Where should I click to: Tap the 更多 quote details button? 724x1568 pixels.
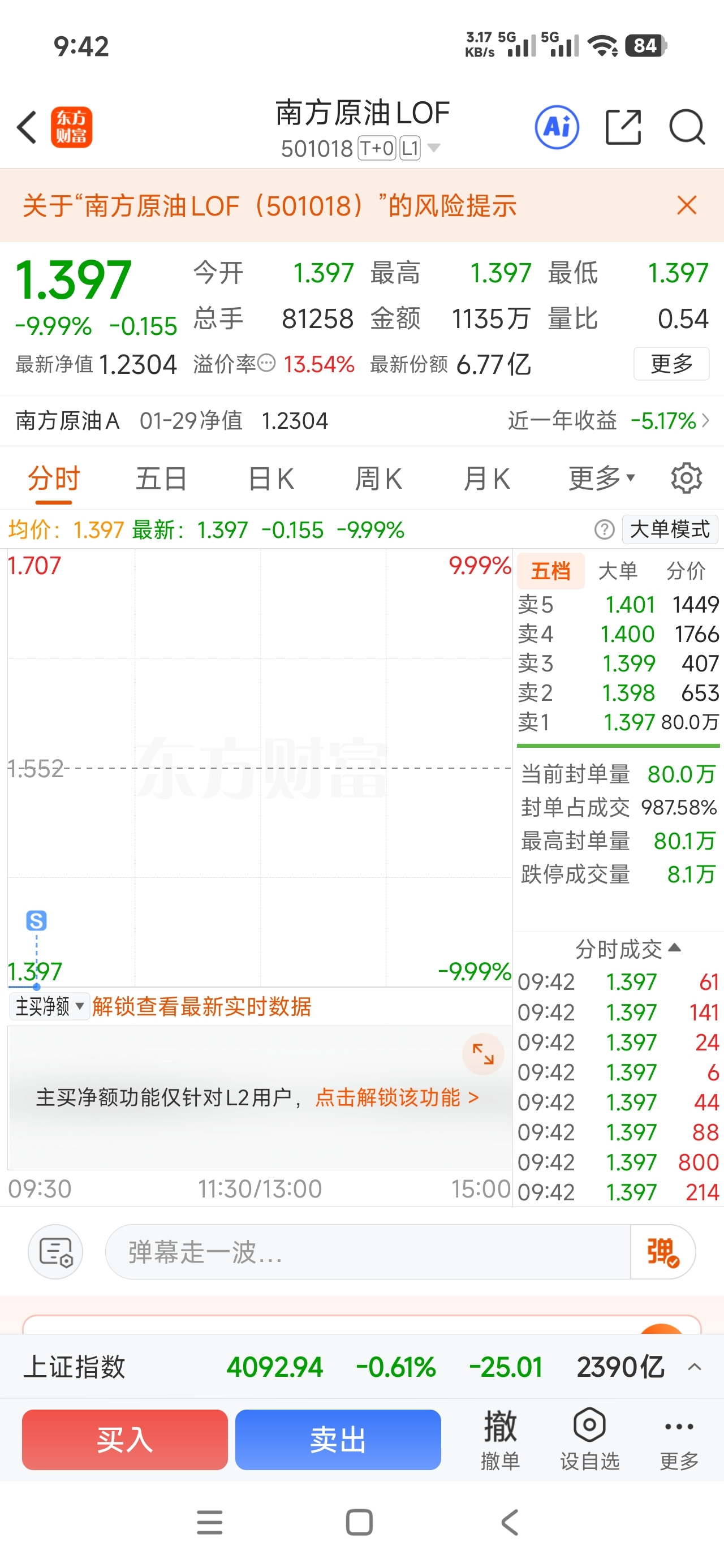pyautogui.click(x=671, y=363)
